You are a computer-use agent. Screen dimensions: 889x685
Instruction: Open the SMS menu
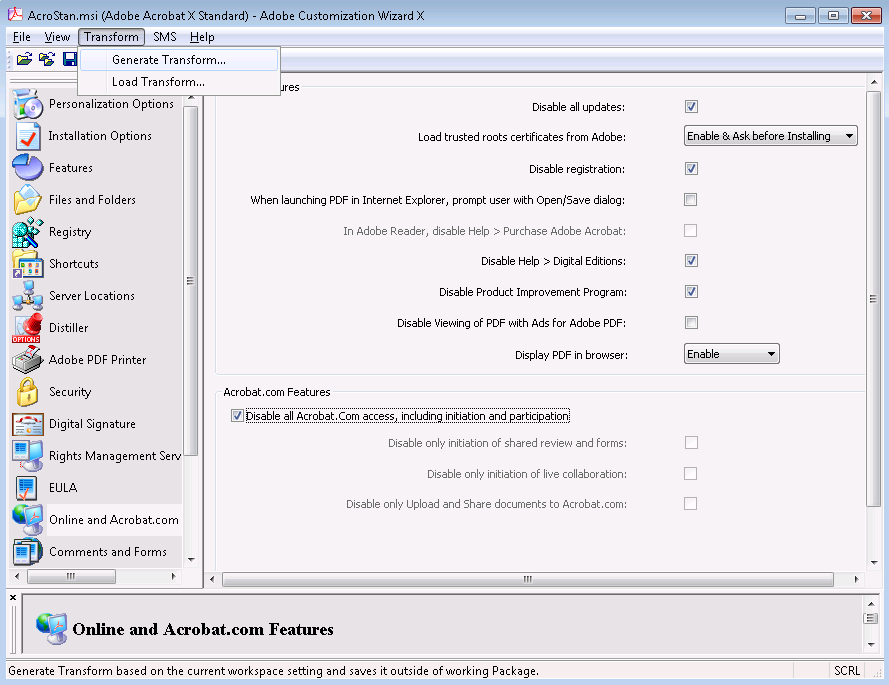click(x=164, y=37)
